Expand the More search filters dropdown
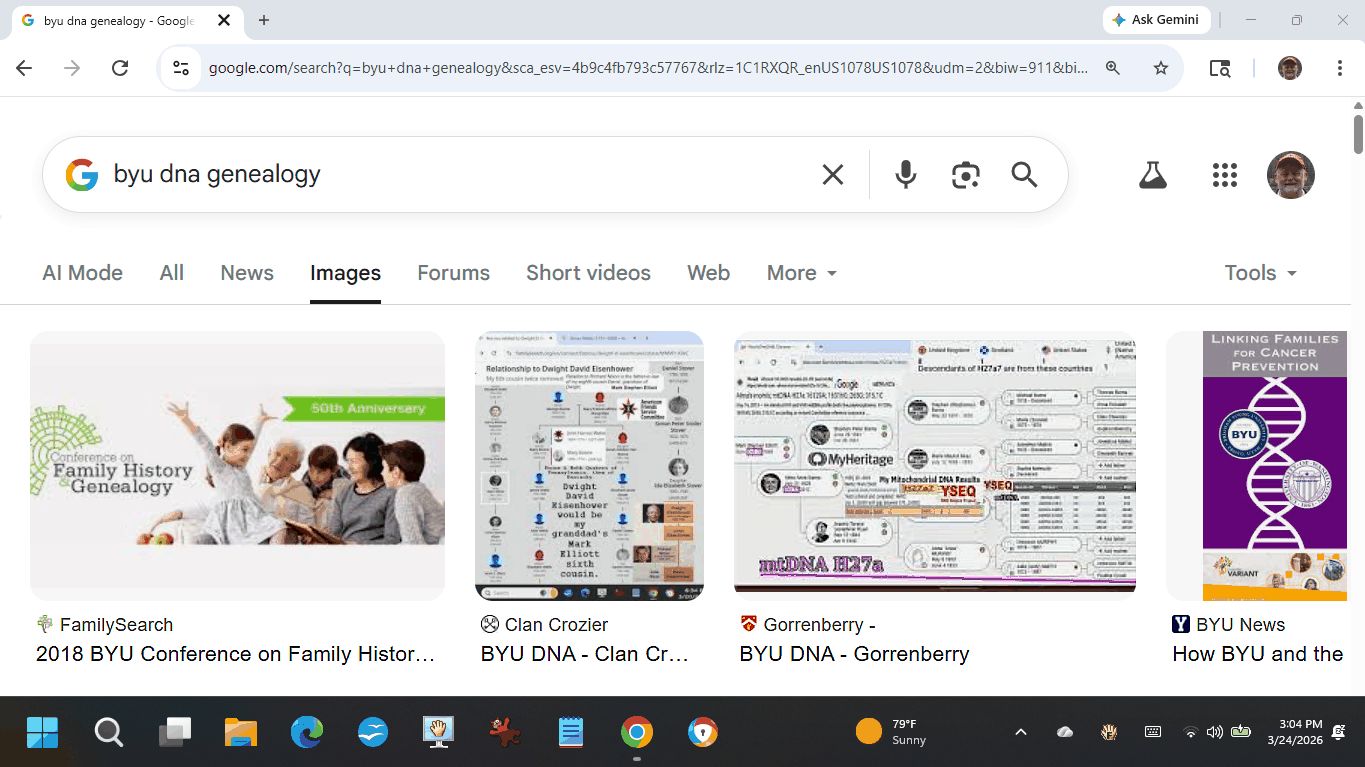Image resolution: width=1365 pixels, height=767 pixels. pos(801,273)
